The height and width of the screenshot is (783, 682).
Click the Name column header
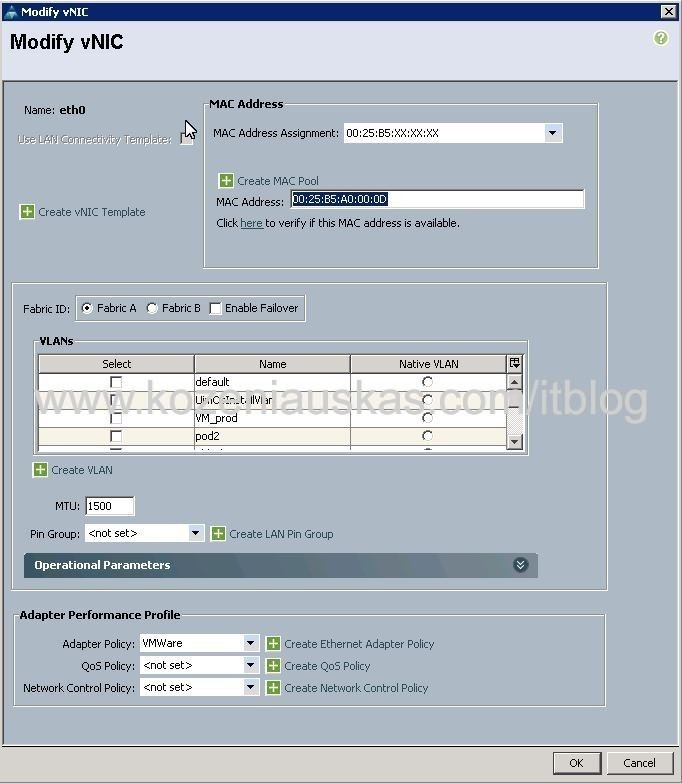pyautogui.click(x=273, y=364)
